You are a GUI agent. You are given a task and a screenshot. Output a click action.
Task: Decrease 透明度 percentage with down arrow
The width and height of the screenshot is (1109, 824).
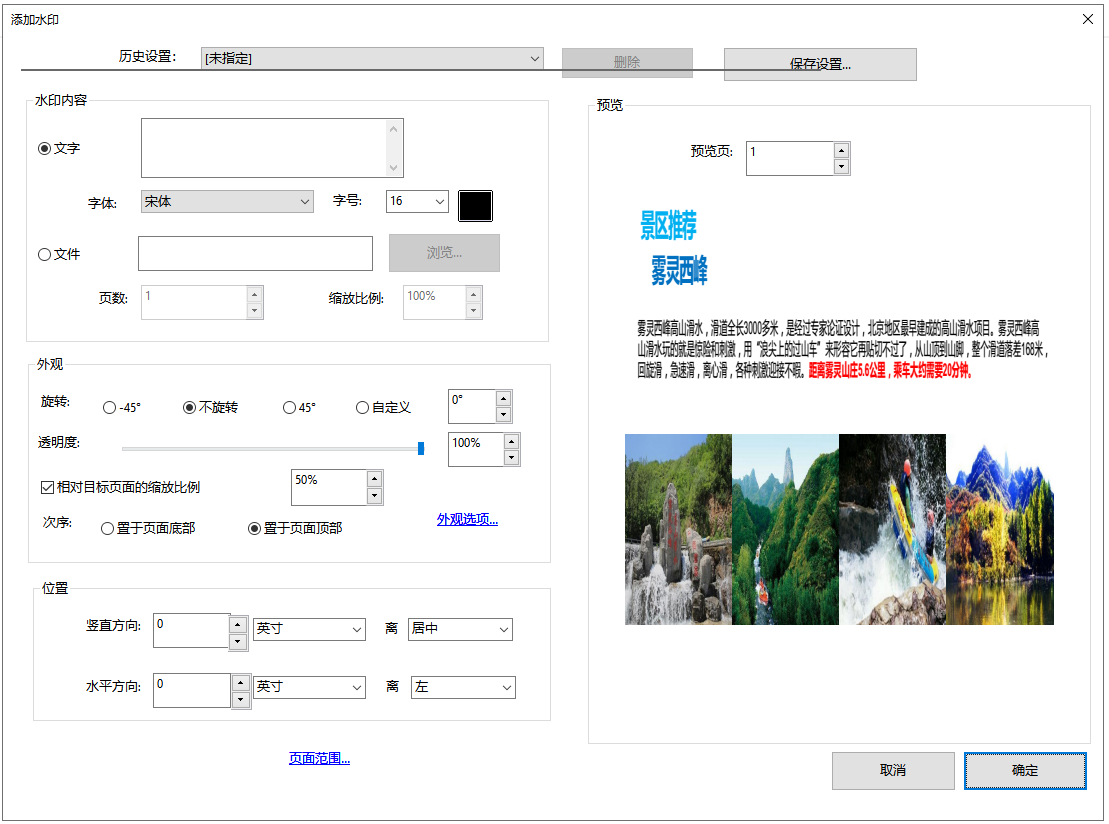point(511,458)
